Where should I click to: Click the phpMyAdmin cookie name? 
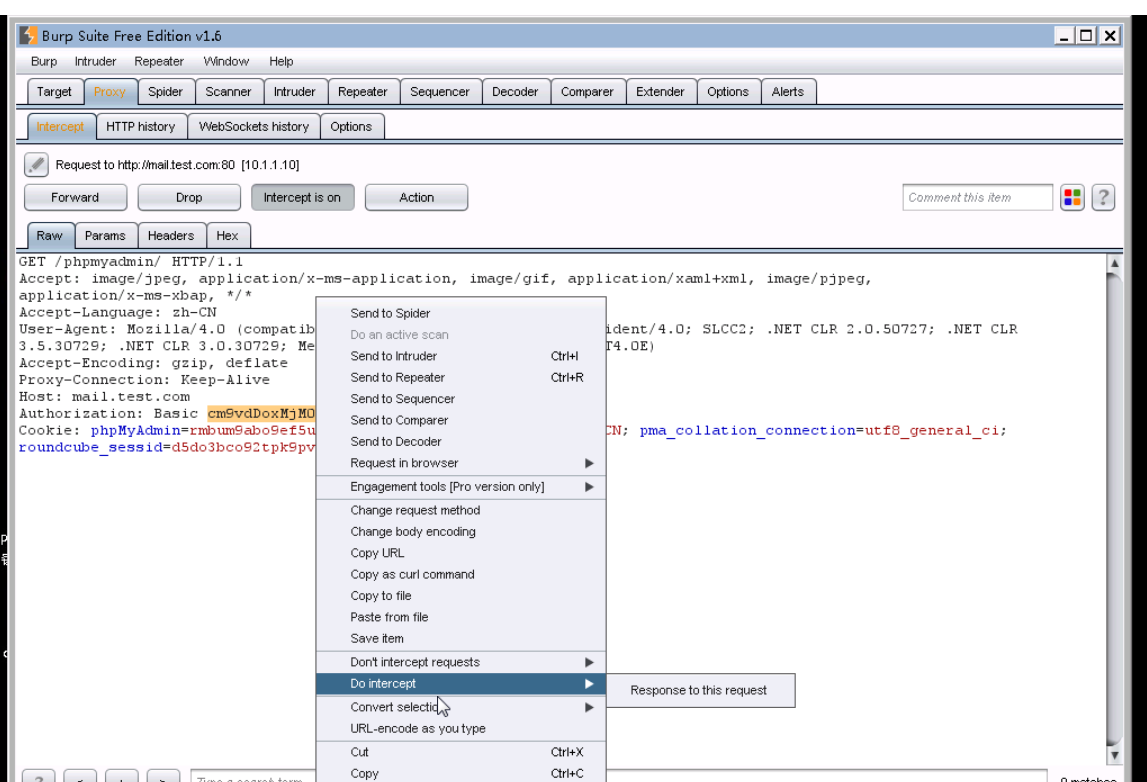(x=135, y=431)
